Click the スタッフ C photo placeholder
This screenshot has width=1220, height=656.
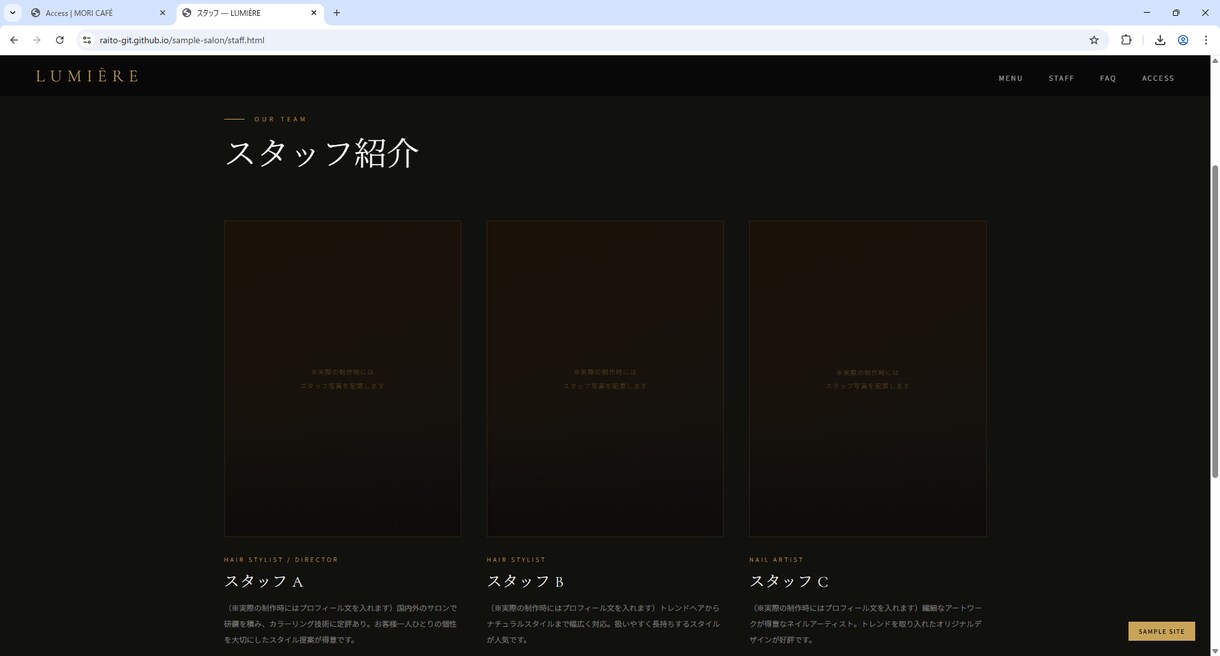[x=867, y=379]
